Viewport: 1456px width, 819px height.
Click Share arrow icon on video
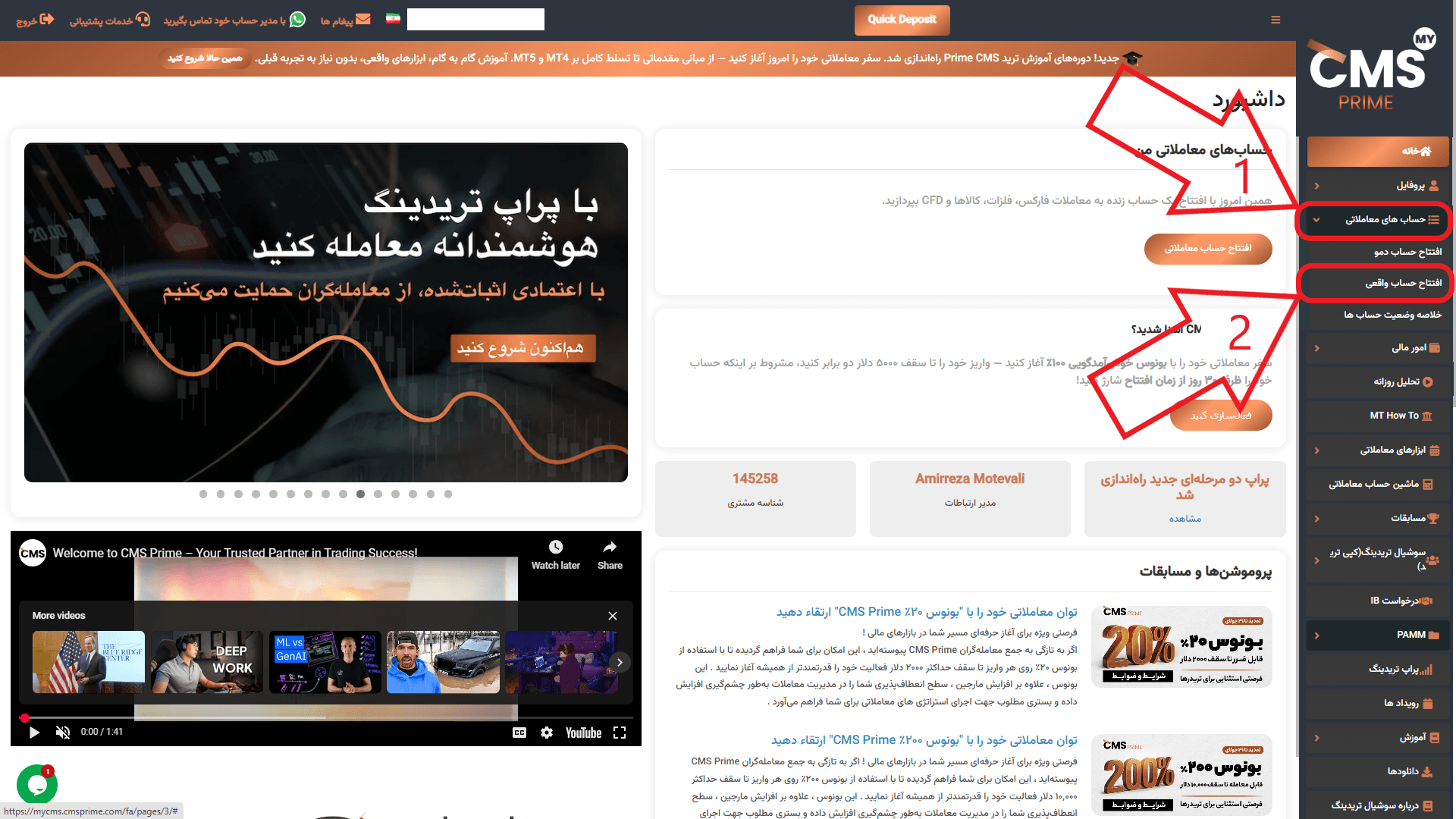[x=610, y=548]
